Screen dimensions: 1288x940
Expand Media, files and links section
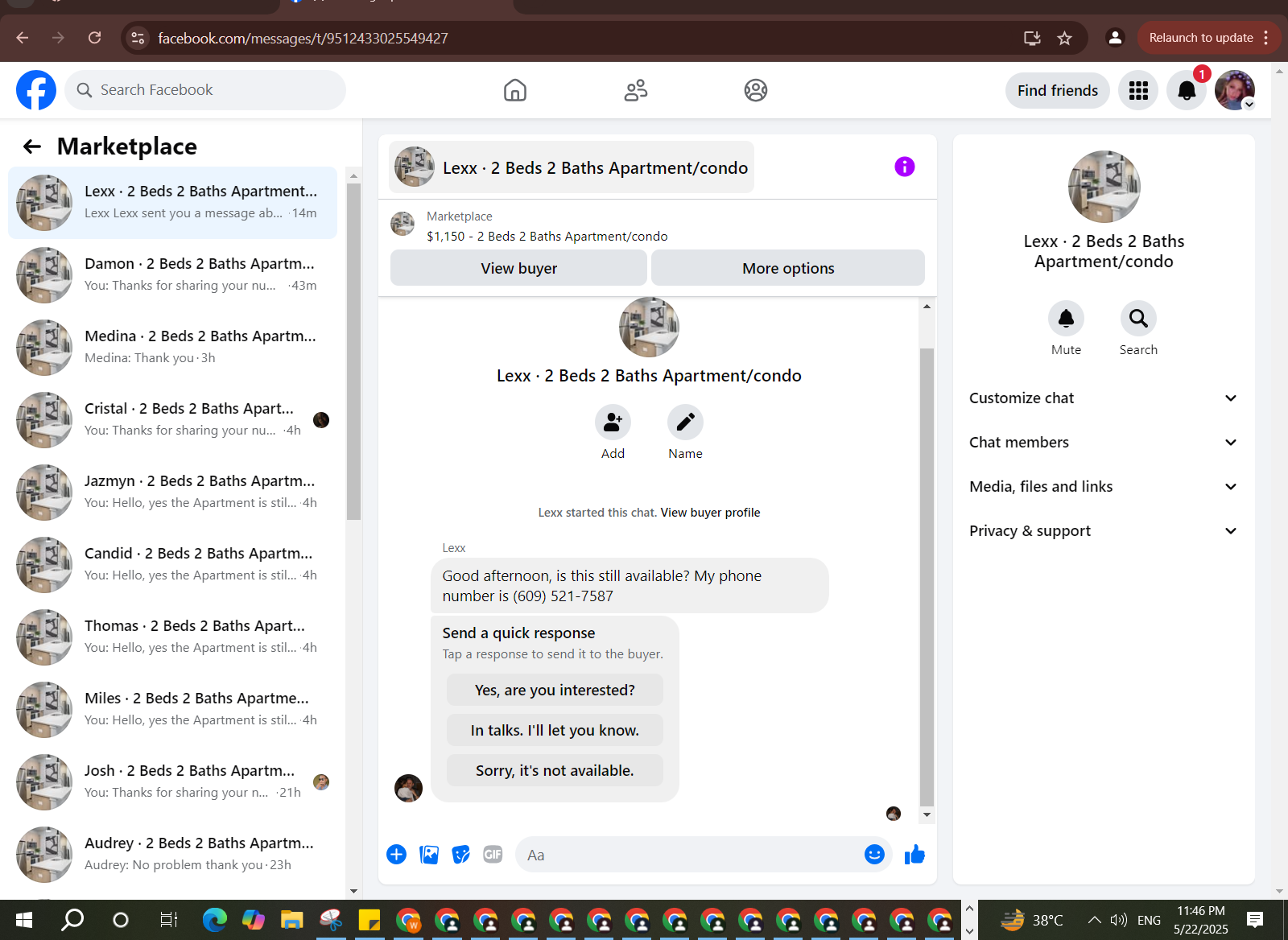tap(1103, 487)
